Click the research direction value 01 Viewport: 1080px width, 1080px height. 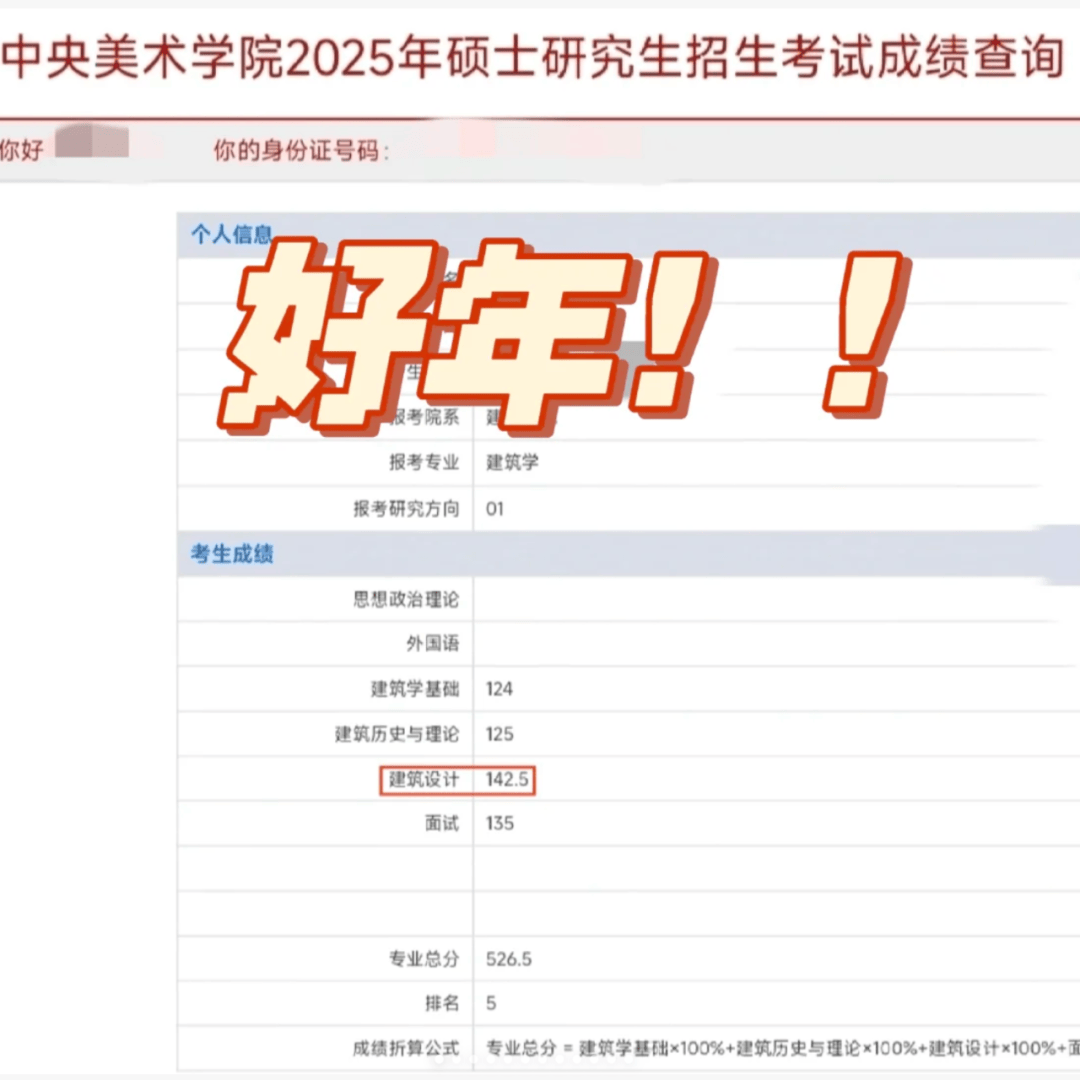pyautogui.click(x=495, y=509)
